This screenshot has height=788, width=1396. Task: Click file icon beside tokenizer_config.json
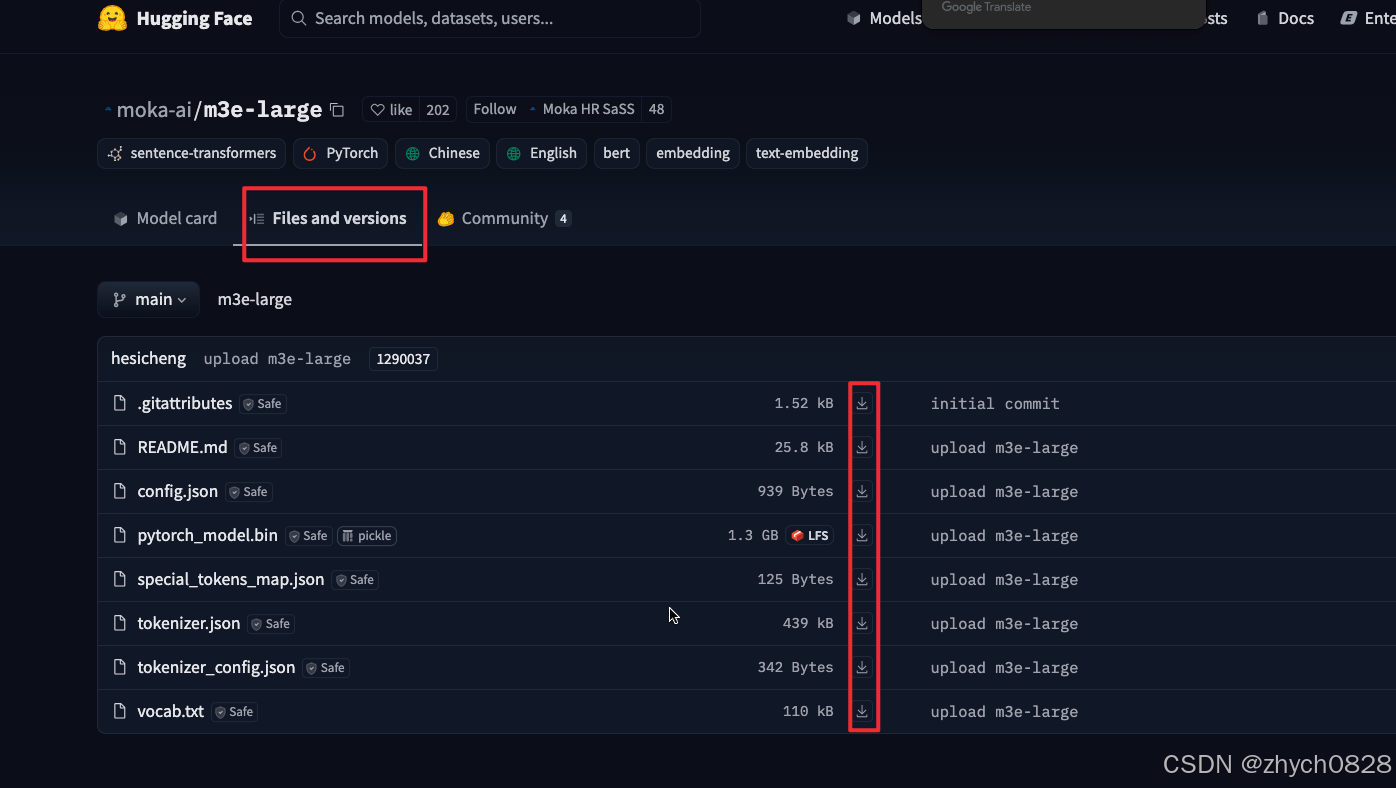[x=120, y=667]
